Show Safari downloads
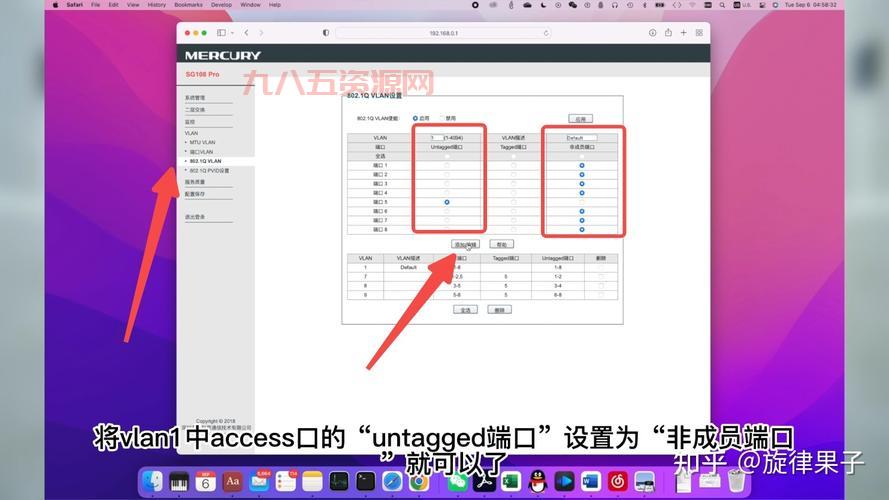The image size is (889, 500). point(653,33)
